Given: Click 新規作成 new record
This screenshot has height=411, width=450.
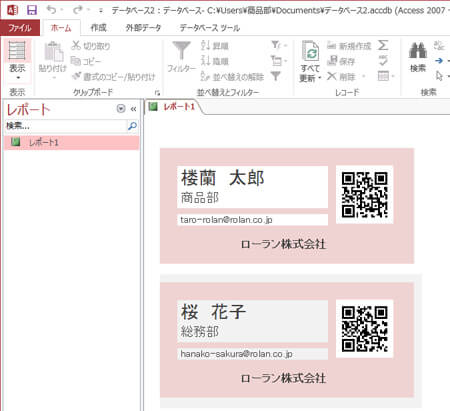Looking at the screenshot, I should tap(349, 46).
